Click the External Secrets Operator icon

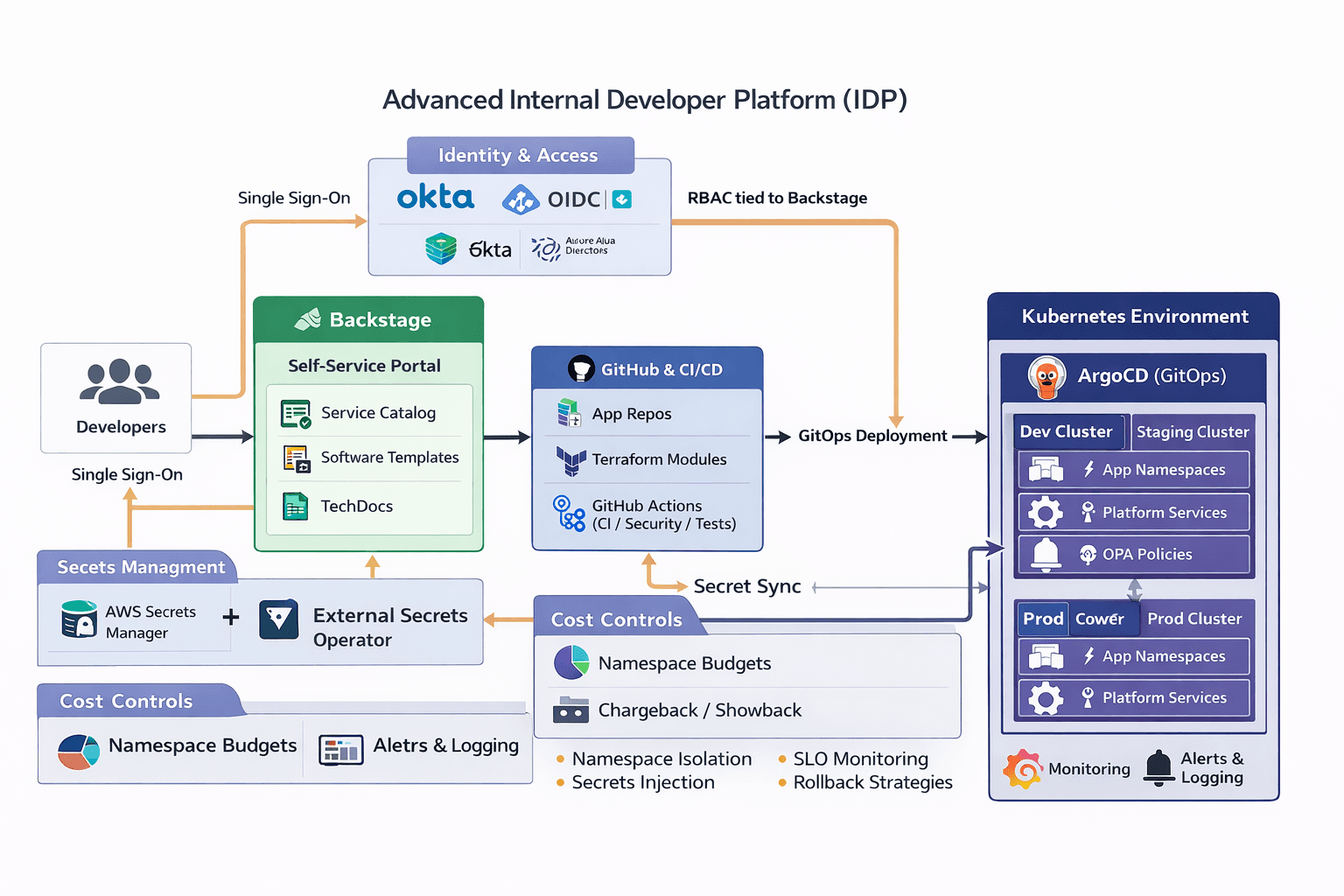point(279,620)
